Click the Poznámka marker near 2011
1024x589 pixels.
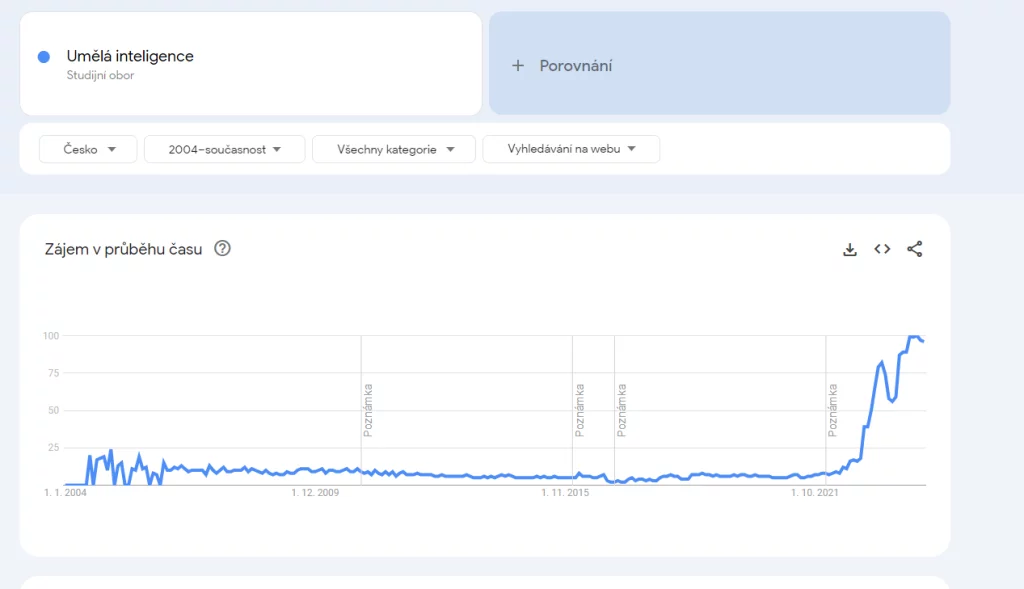point(368,410)
